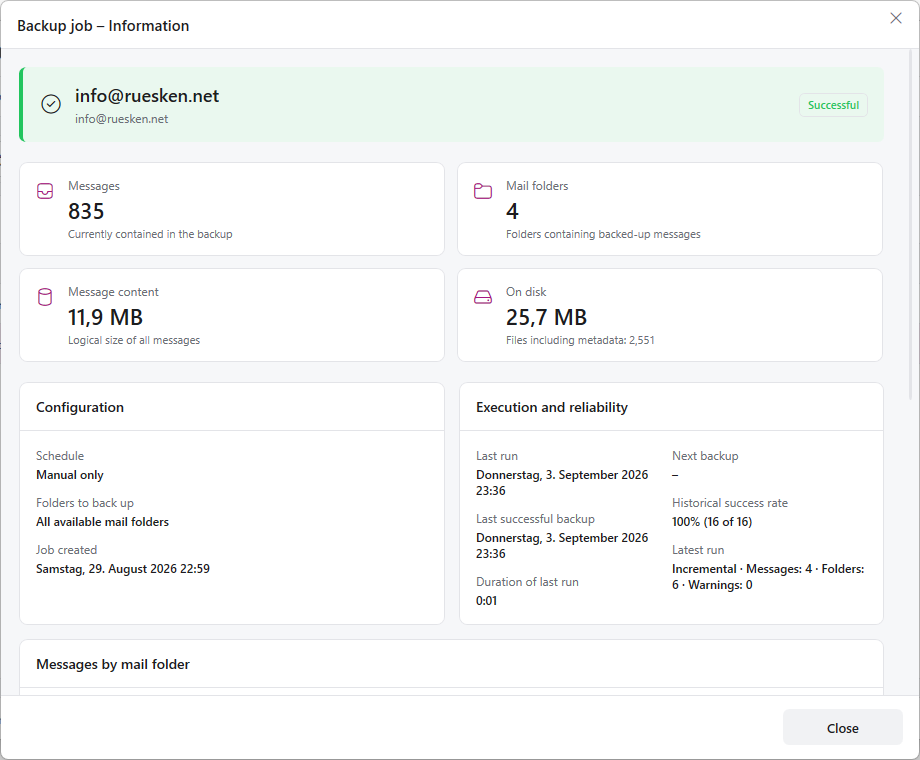Close the dialog with the X icon
Viewport: 920px width, 760px height.
click(895, 18)
